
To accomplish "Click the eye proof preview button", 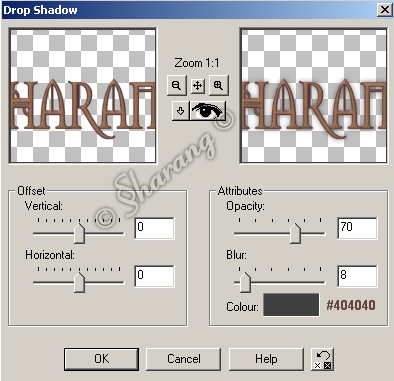I will tap(208, 111).
